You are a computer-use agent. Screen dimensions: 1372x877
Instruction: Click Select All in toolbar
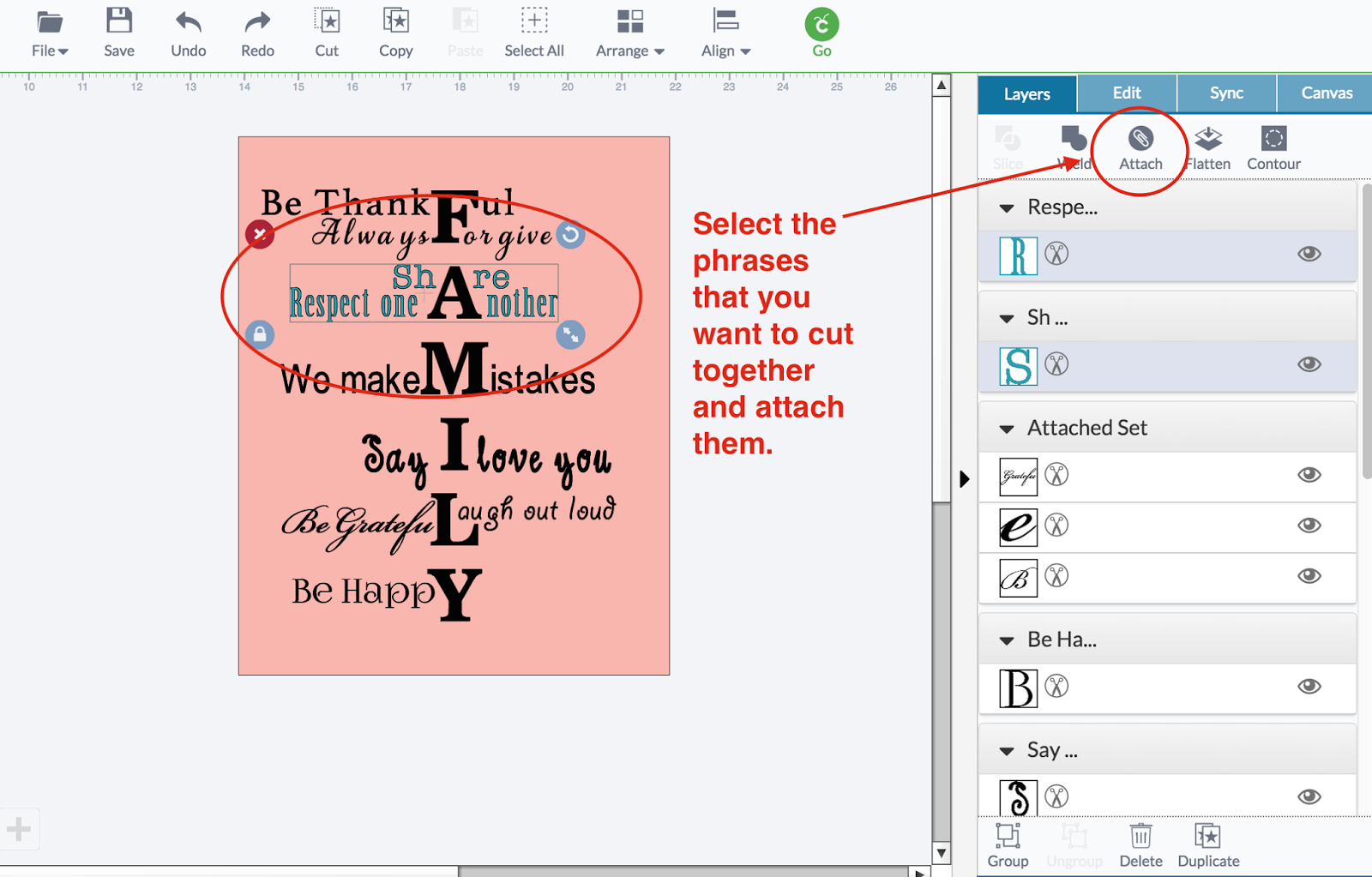tap(533, 33)
